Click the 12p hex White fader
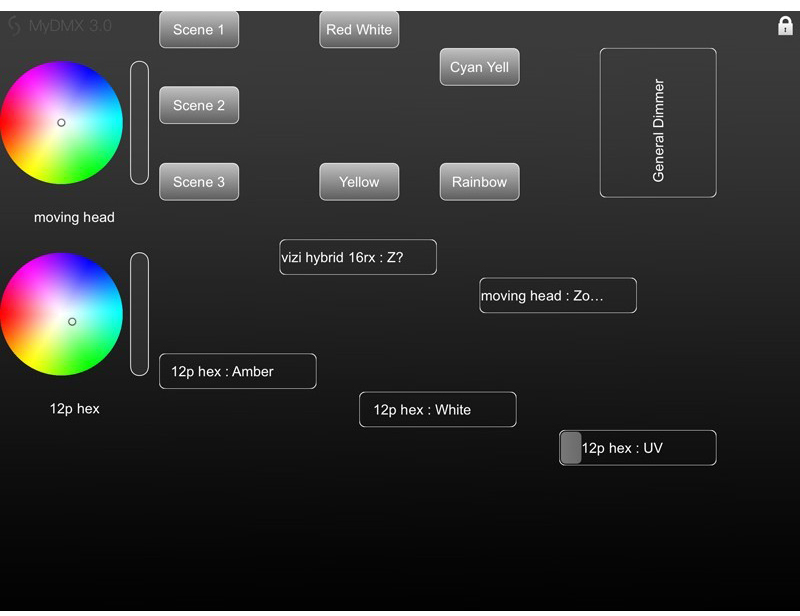Image resolution: width=800 pixels, height=616 pixels. pyautogui.click(x=438, y=410)
